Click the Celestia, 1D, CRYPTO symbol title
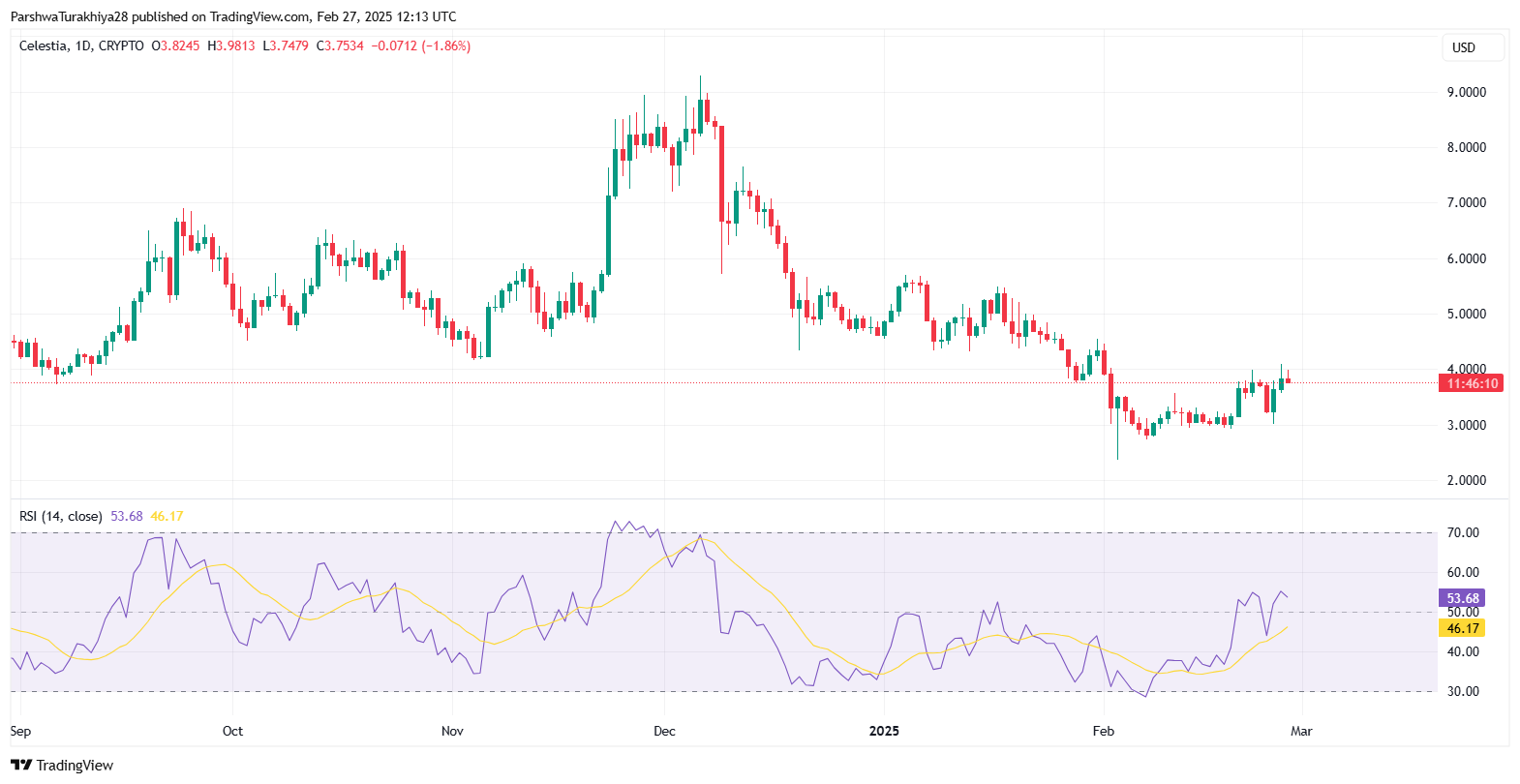The image size is (1520, 784). (x=81, y=45)
